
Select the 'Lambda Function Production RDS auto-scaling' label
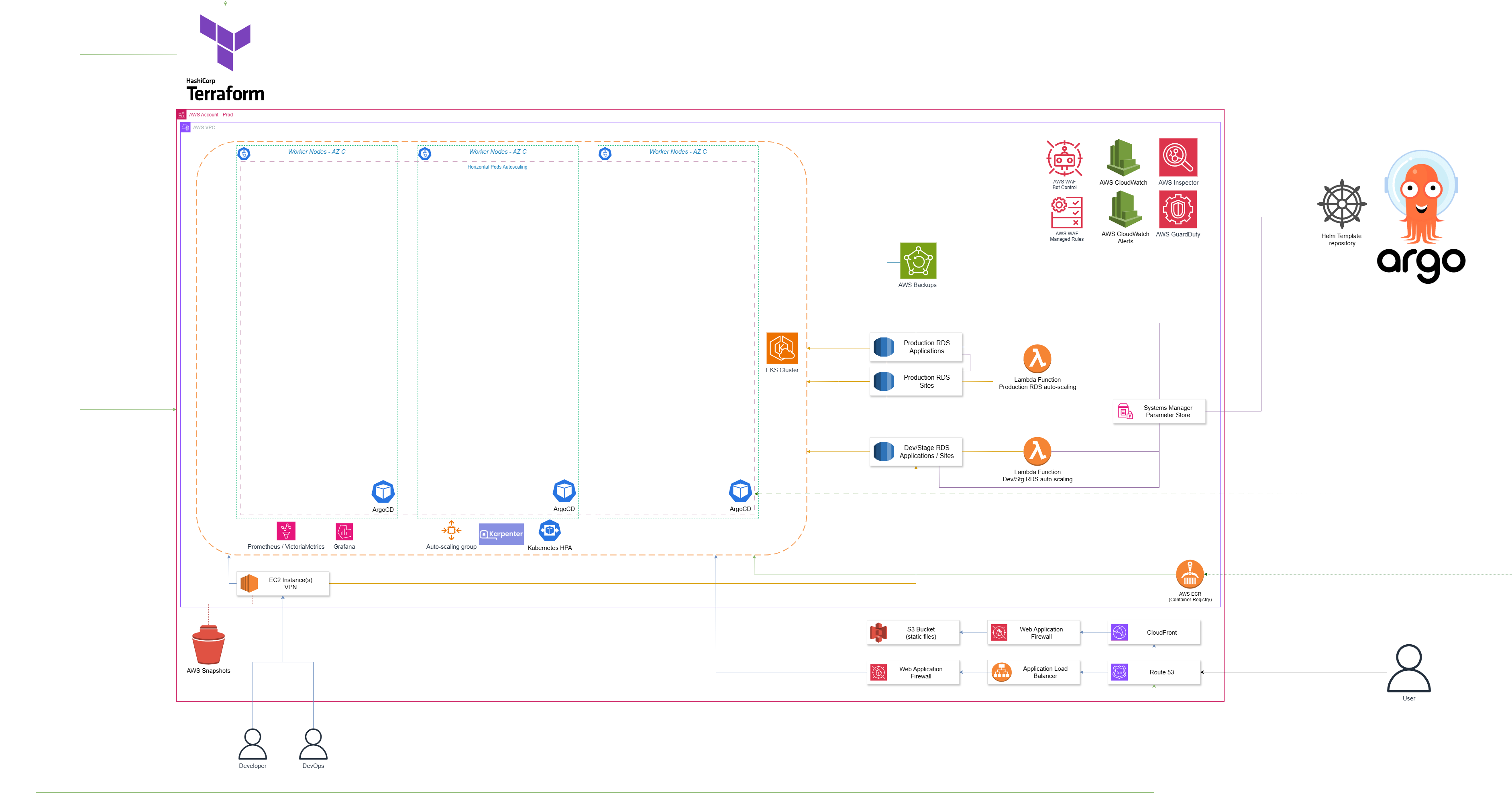[1037, 383]
